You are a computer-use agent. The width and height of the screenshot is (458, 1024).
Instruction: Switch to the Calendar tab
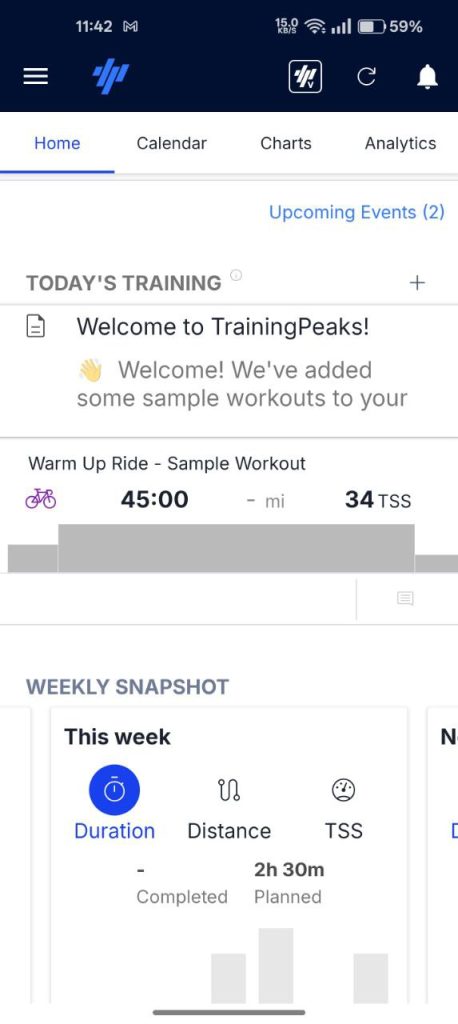[171, 144]
